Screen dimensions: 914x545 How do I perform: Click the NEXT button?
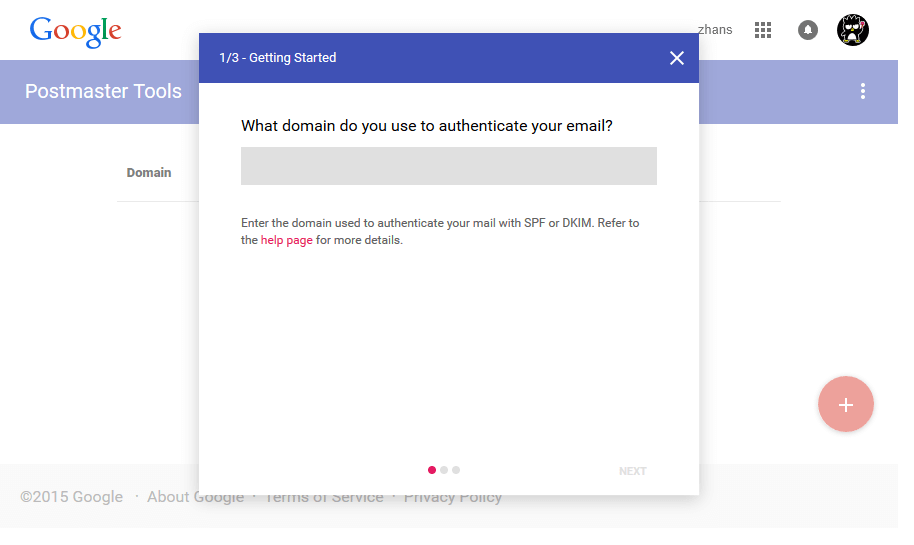pyautogui.click(x=632, y=471)
